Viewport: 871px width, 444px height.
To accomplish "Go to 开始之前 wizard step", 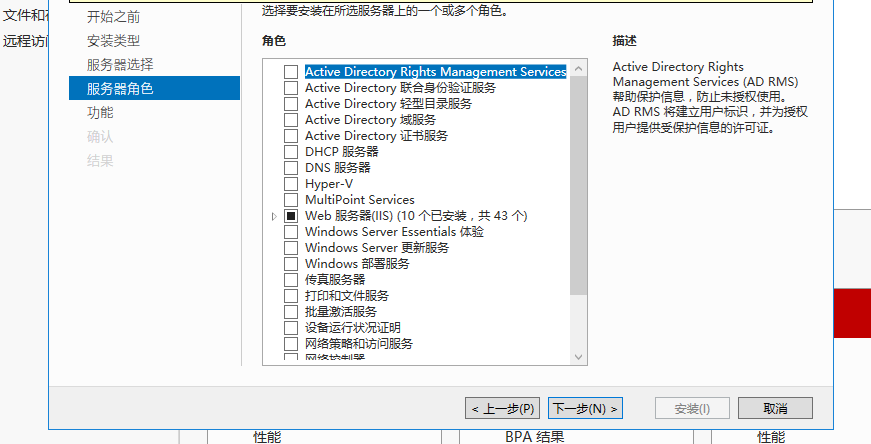I will 113,17.
